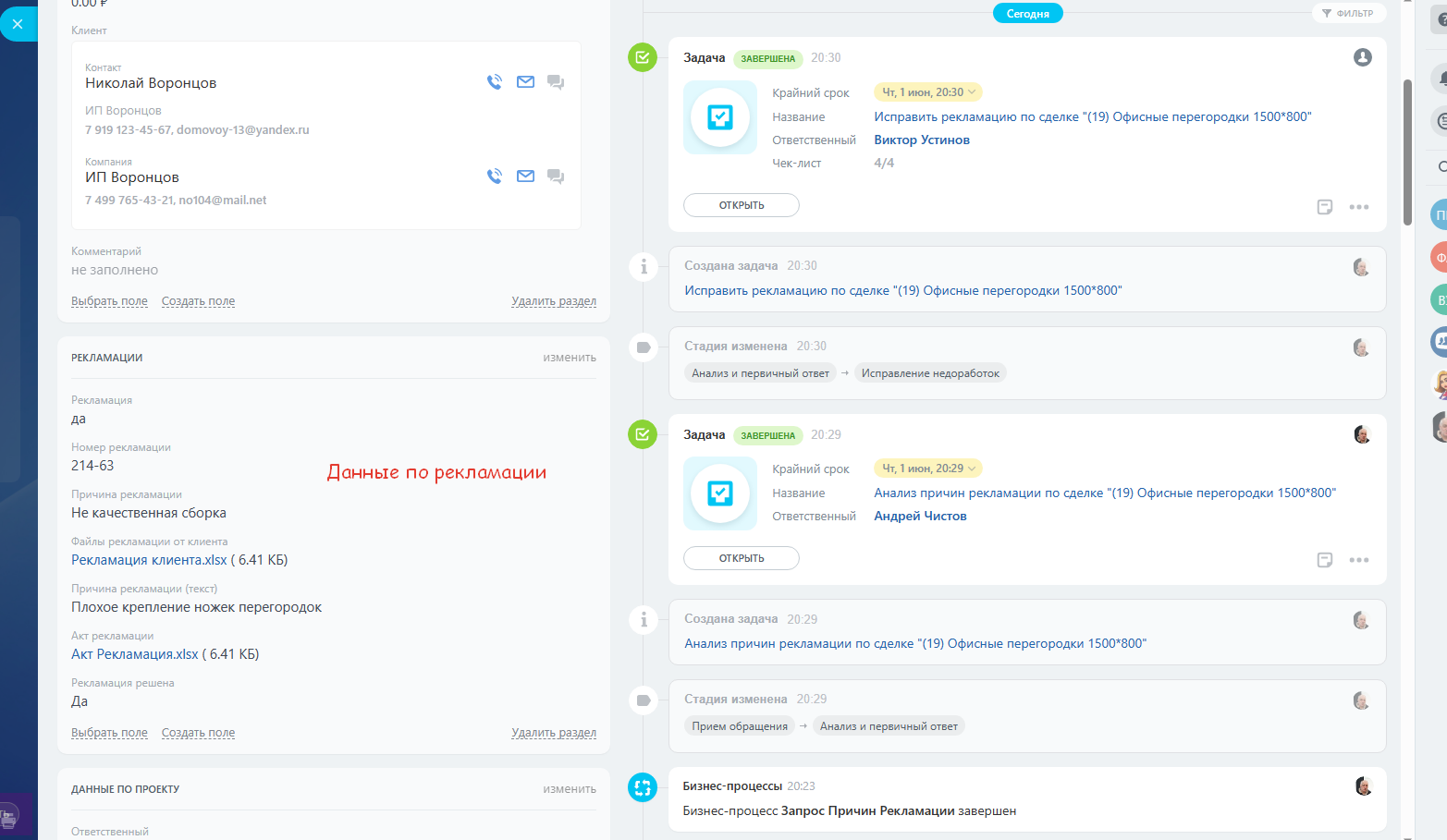This screenshot has height=840, width=1447.
Task: Click phone icon for company ИП Воронцов
Action: [495, 177]
